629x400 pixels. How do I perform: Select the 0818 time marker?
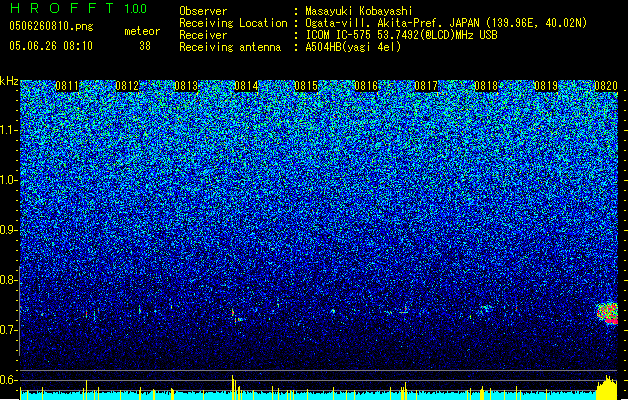pyautogui.click(x=486, y=86)
